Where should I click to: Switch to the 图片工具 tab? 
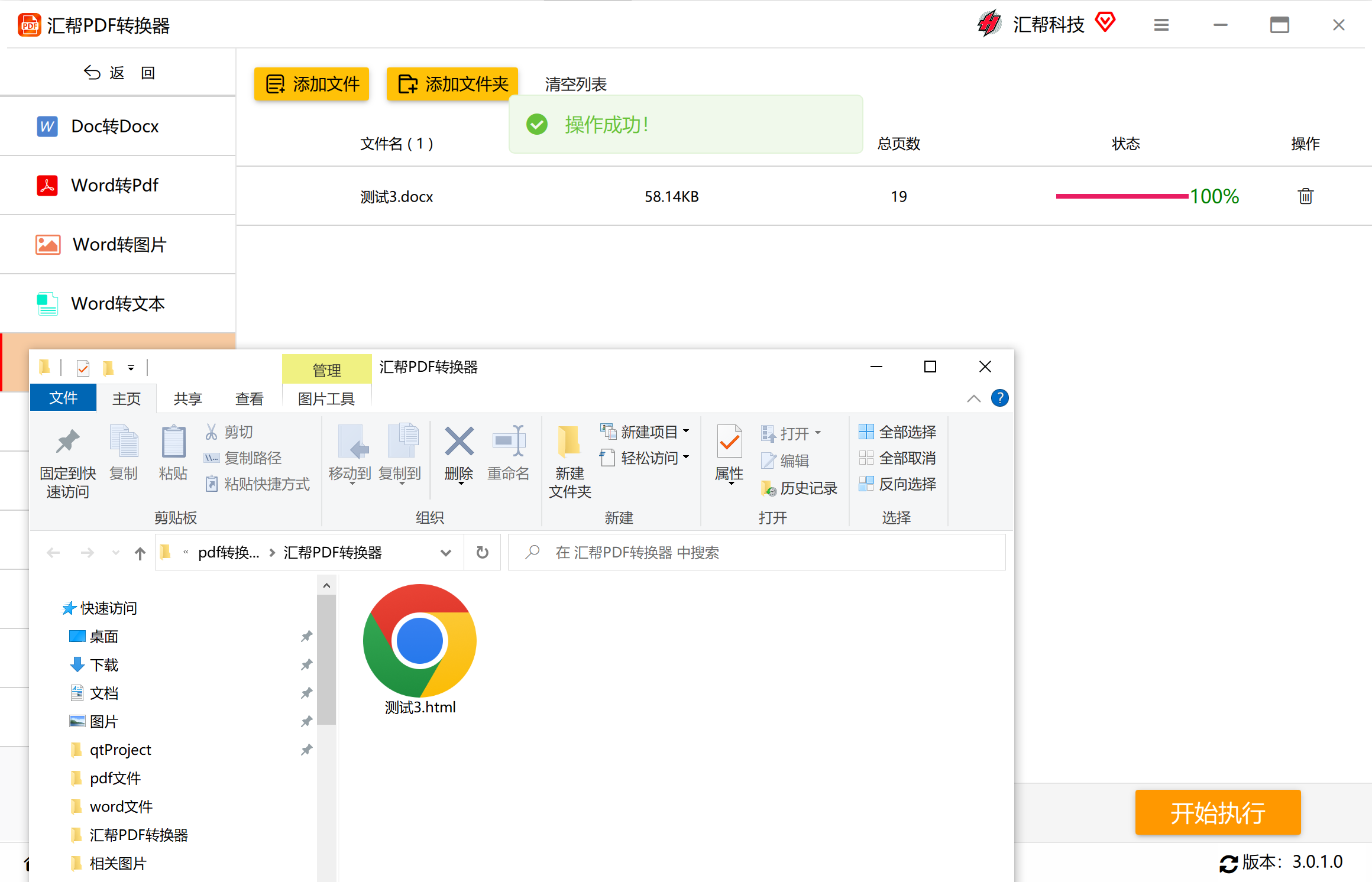pos(326,398)
